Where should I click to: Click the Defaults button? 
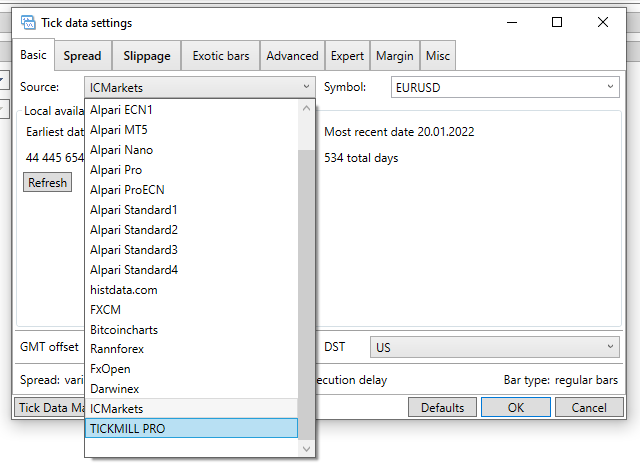pos(442,407)
